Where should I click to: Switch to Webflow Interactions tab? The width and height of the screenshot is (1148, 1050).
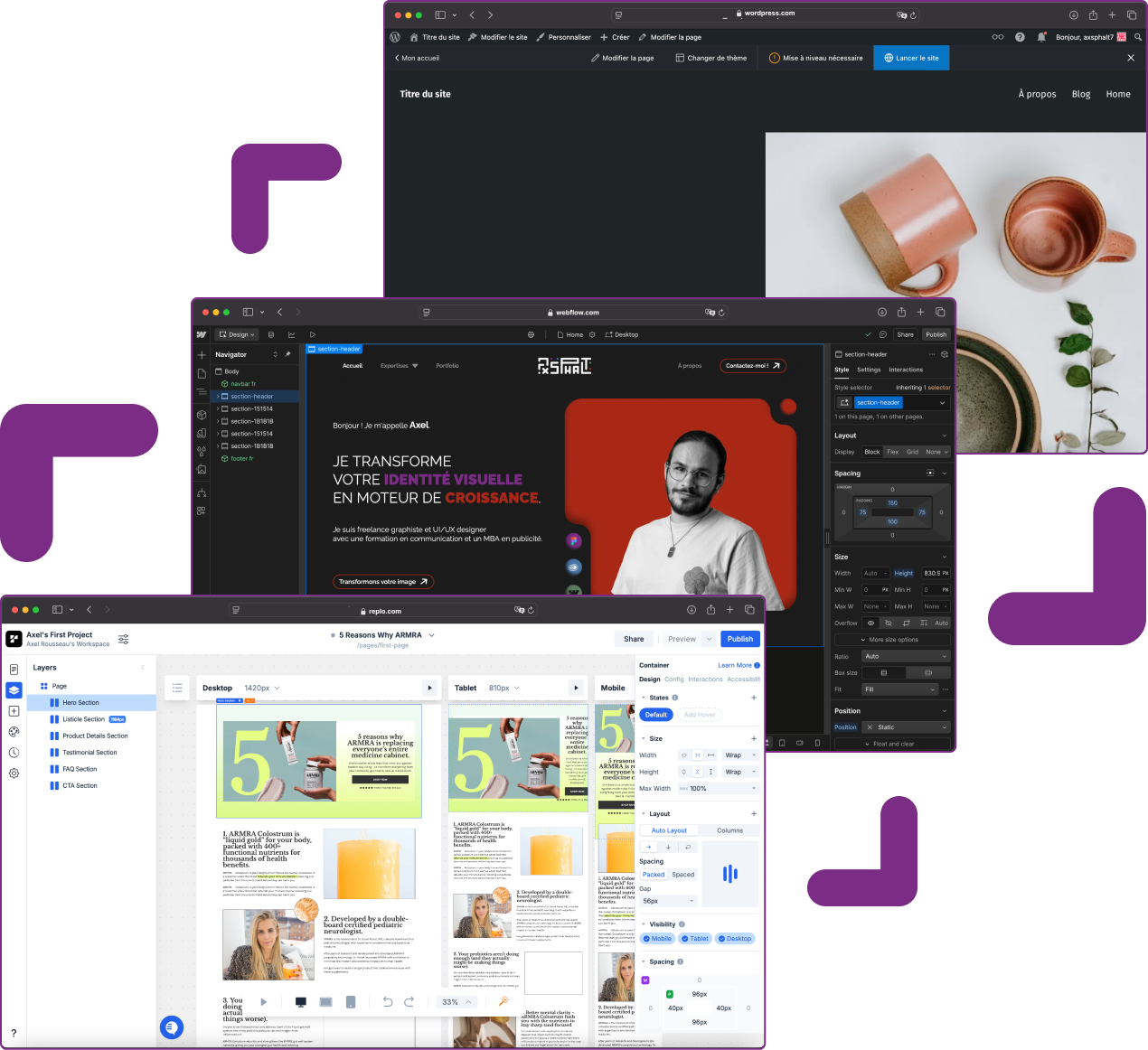(906, 370)
